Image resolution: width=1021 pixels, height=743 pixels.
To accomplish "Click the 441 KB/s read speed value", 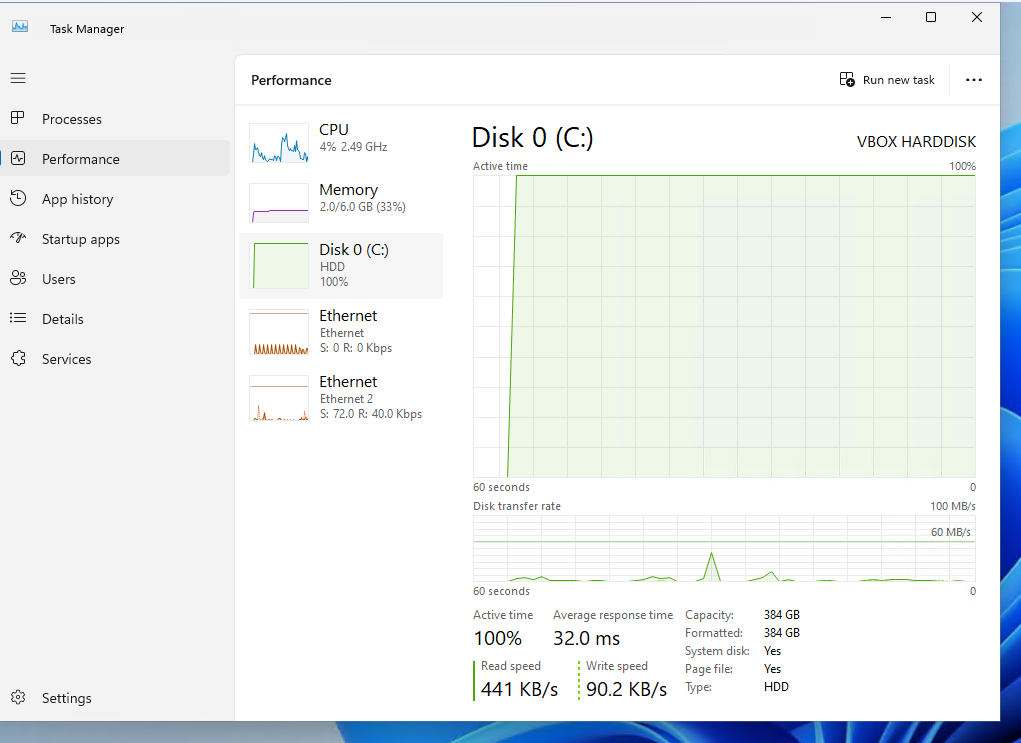I will (519, 689).
